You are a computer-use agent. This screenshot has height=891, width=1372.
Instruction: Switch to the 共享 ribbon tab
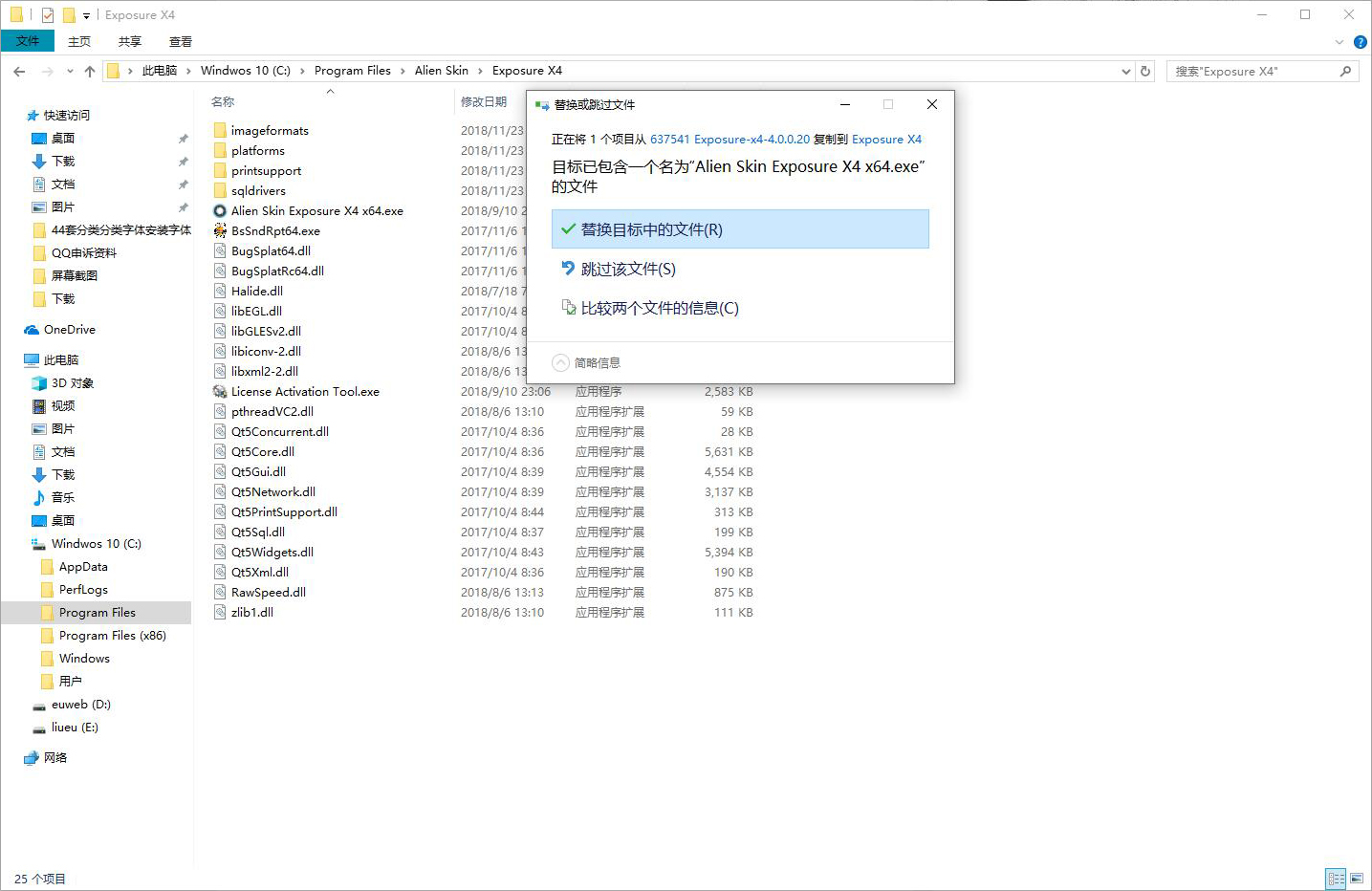tap(130, 41)
